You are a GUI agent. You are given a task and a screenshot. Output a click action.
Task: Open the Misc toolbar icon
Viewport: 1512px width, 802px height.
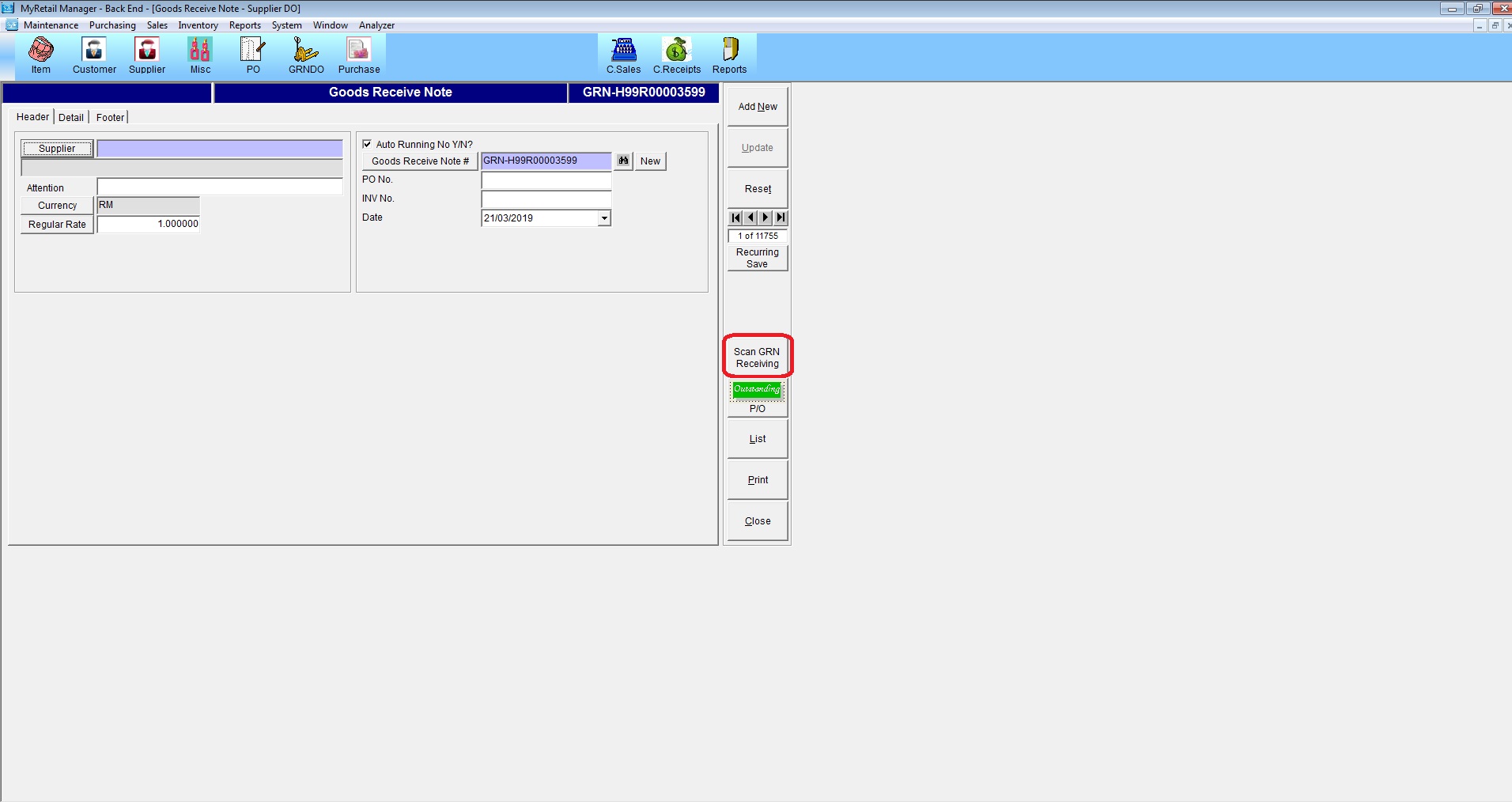click(x=200, y=55)
